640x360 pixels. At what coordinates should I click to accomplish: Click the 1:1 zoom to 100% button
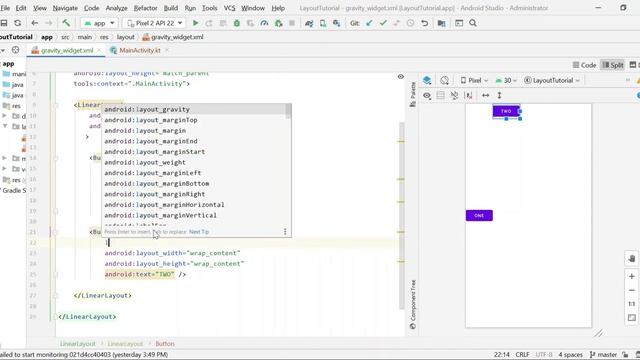[632, 304]
